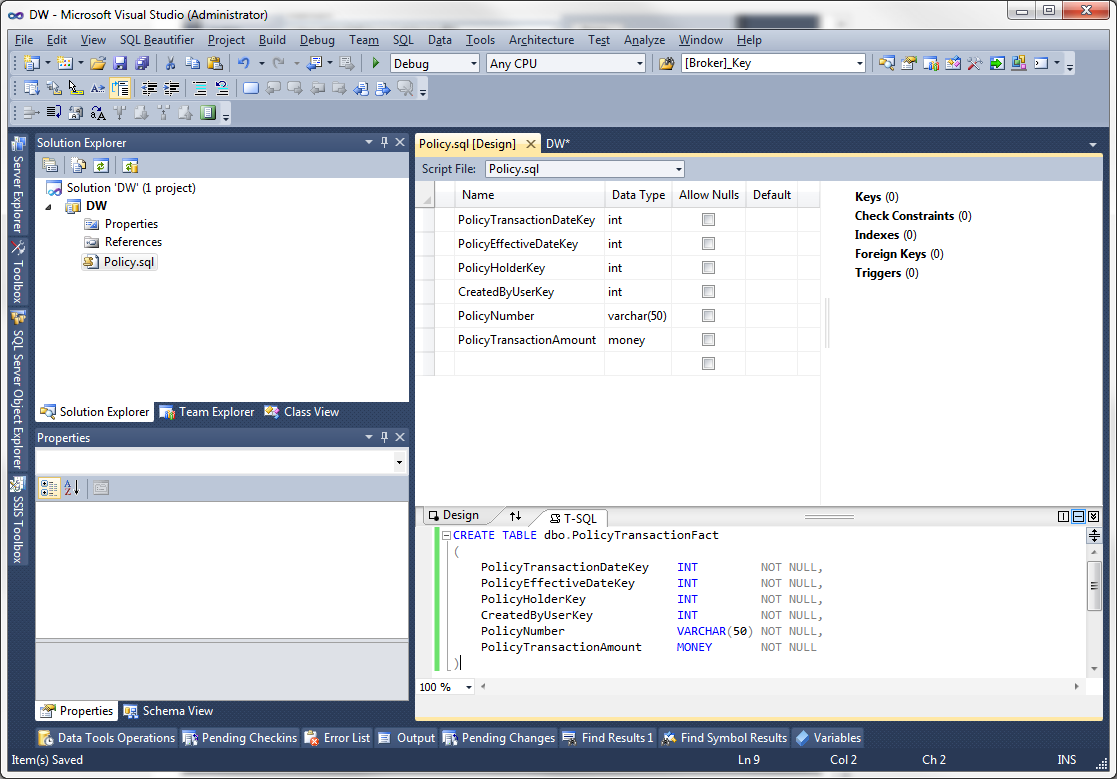
Task: Toggle Allow Nulls for PolicyTransactionAmount
Action: tap(708, 340)
